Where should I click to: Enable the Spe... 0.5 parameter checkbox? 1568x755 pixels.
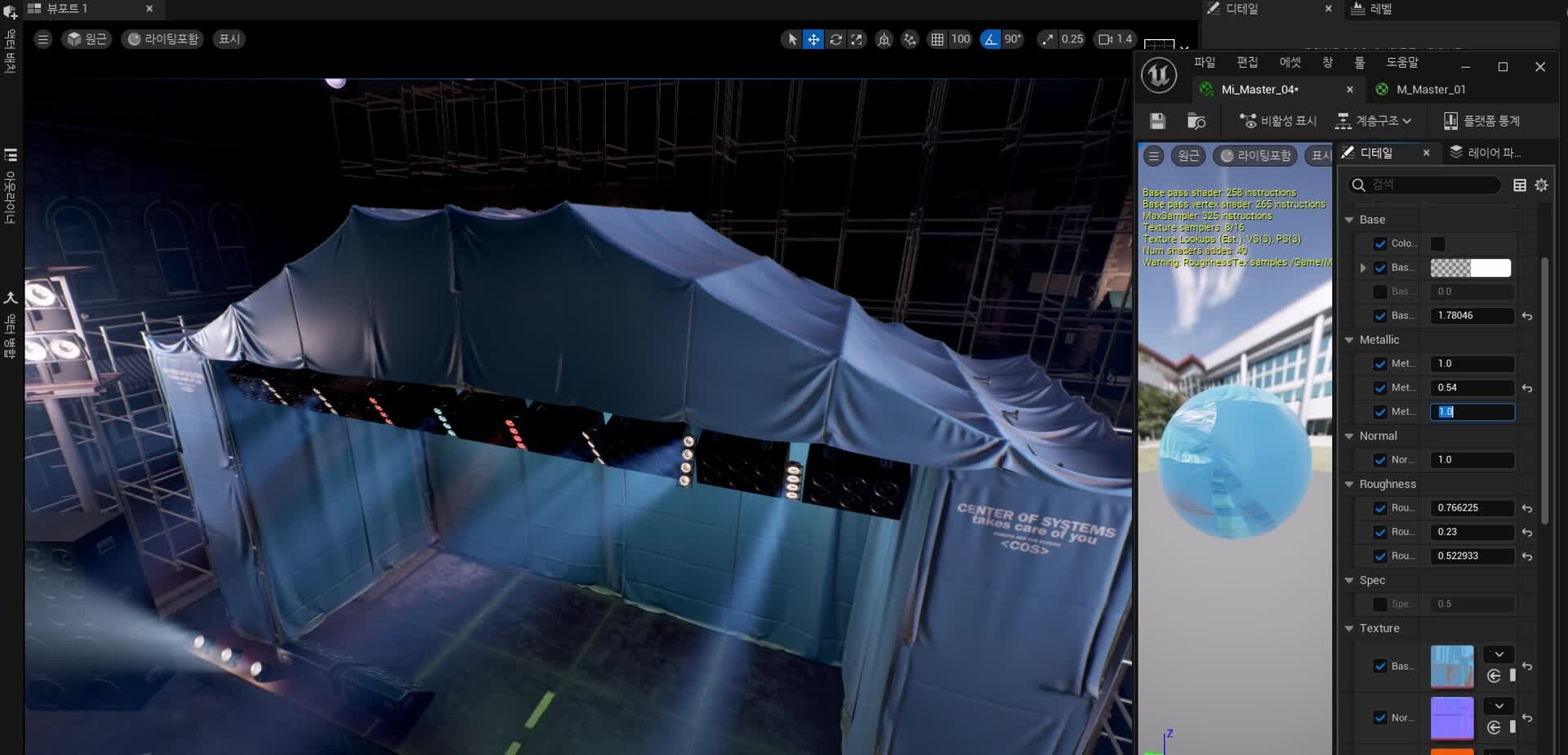click(x=1380, y=605)
